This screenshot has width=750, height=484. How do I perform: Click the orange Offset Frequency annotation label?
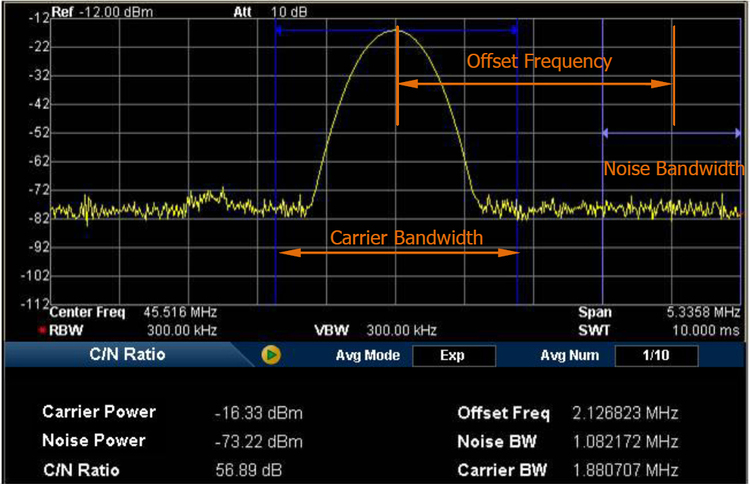point(539,61)
